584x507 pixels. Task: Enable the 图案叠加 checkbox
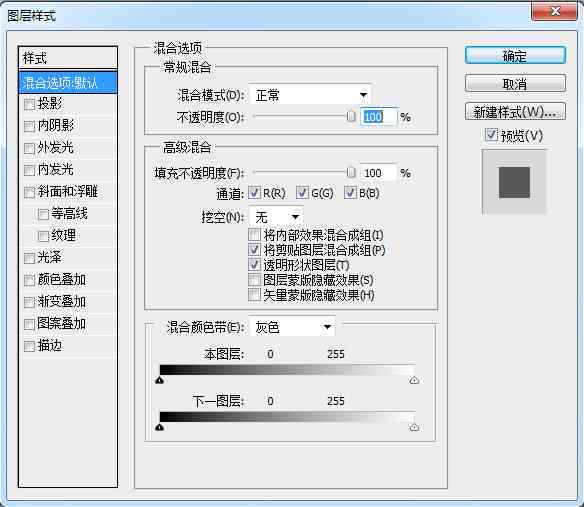(29, 324)
